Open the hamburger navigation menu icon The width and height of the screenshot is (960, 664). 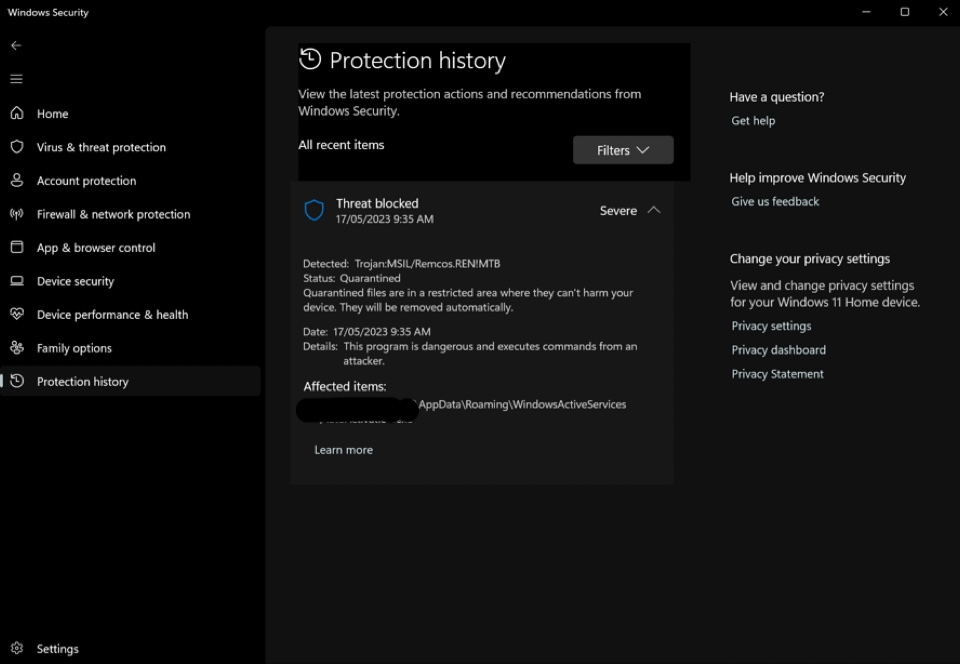pyautogui.click(x=17, y=79)
